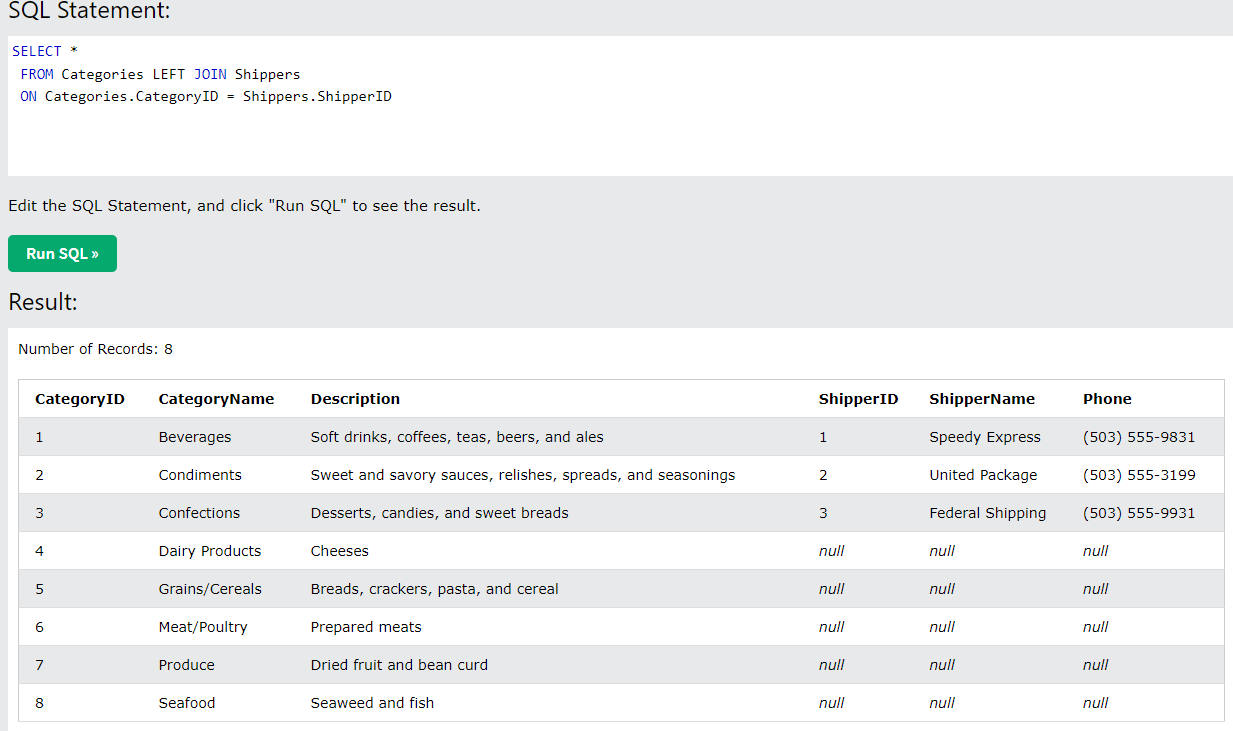Click phone number (503) 555-9931
Screen dimensions: 1233x731
(1139, 513)
